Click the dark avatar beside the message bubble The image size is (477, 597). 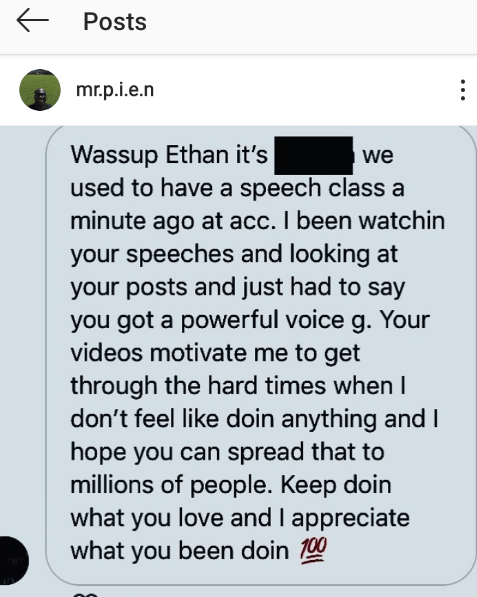14,560
